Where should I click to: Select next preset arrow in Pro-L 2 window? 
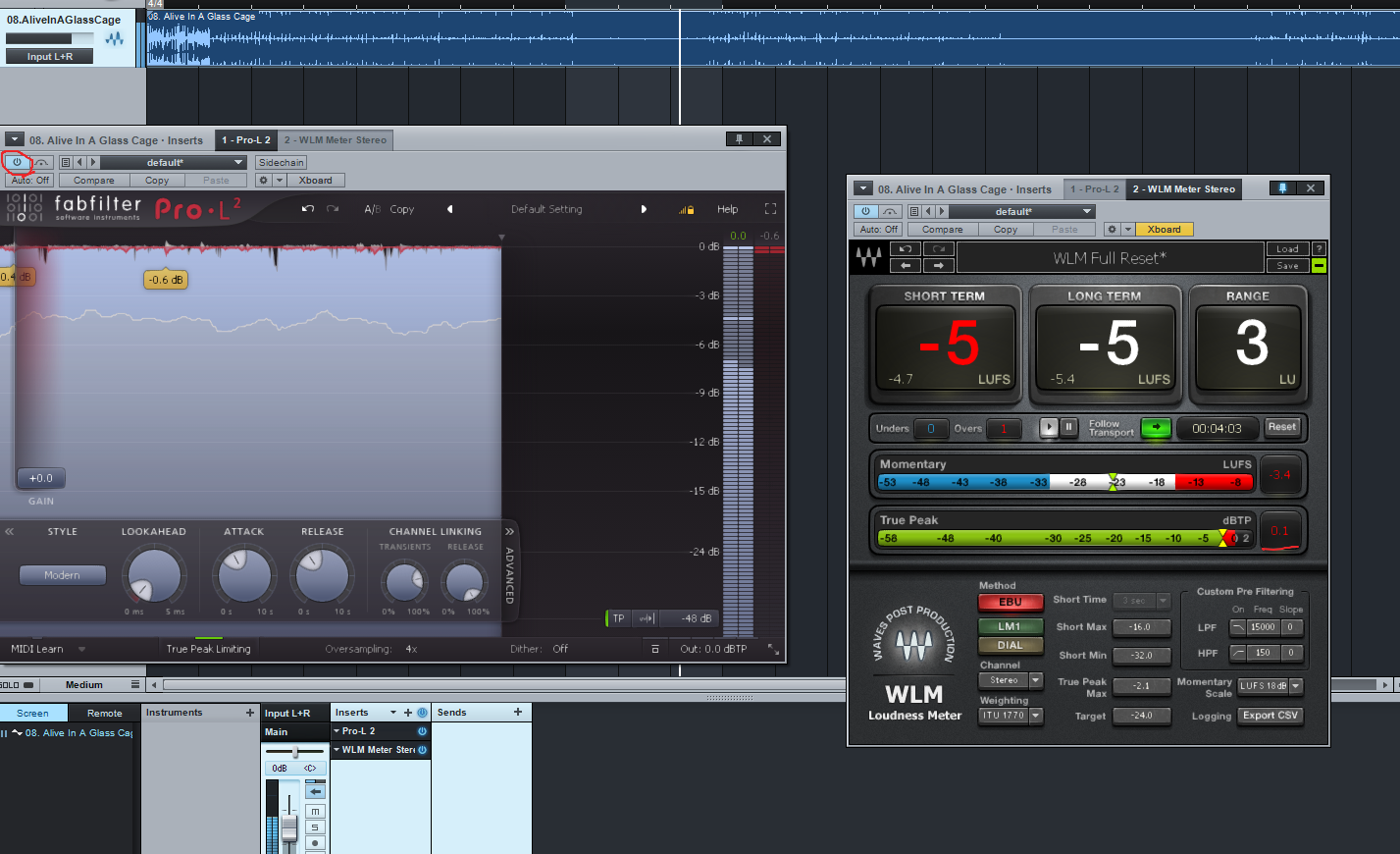tap(93, 162)
